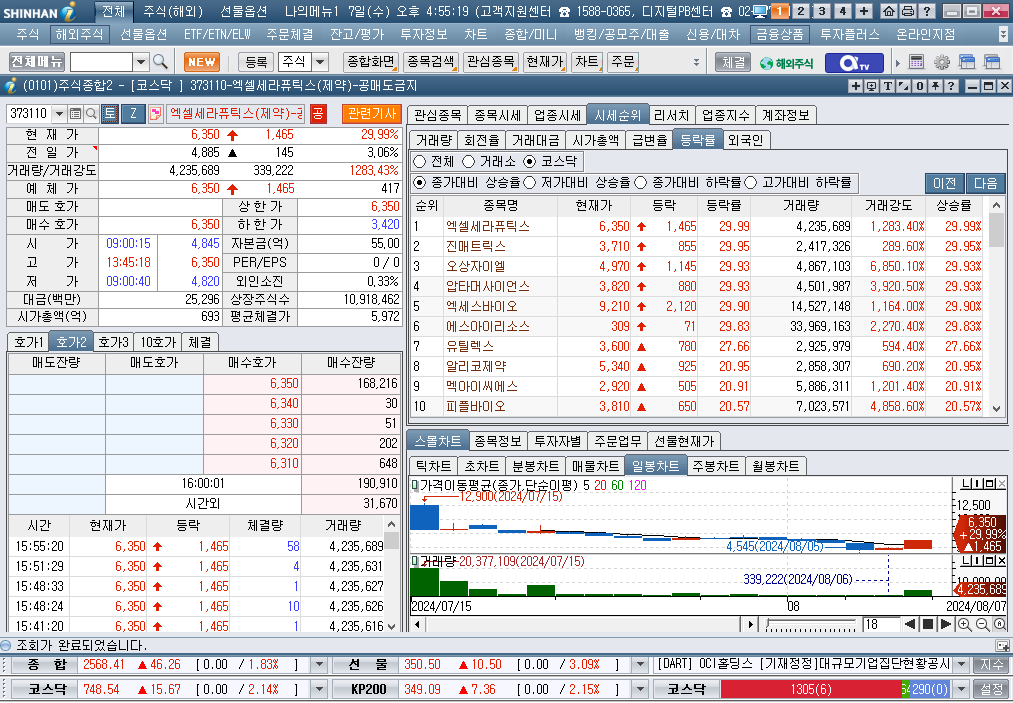Switch to virtual screen 2

coord(801,11)
